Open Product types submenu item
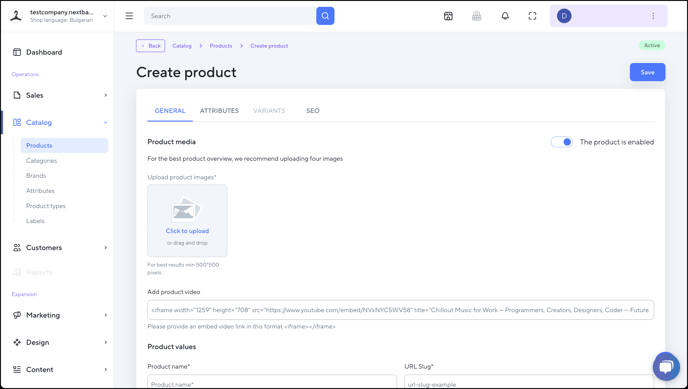This screenshot has height=389, width=688. (x=46, y=206)
